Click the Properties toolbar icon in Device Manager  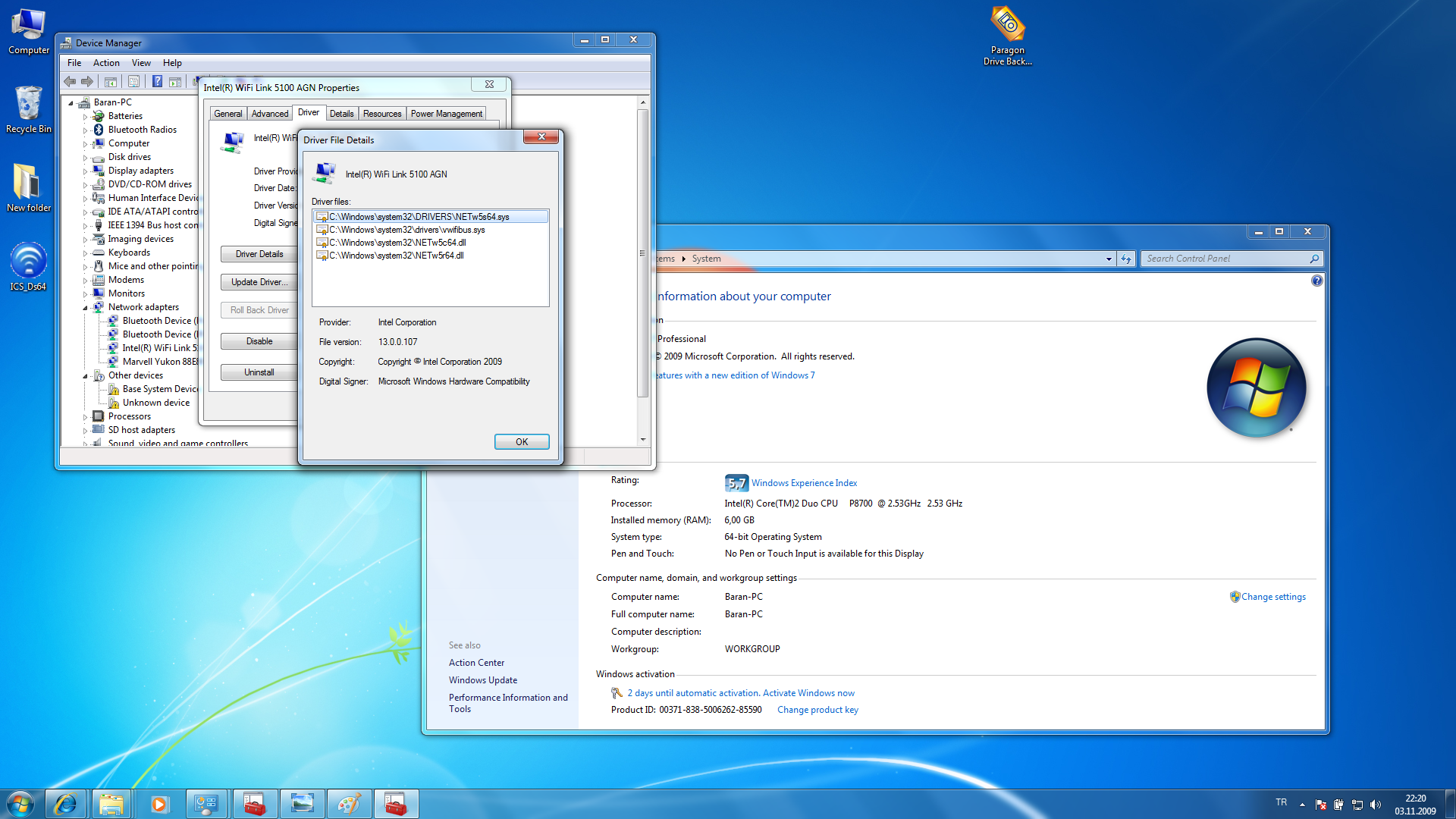tap(133, 81)
